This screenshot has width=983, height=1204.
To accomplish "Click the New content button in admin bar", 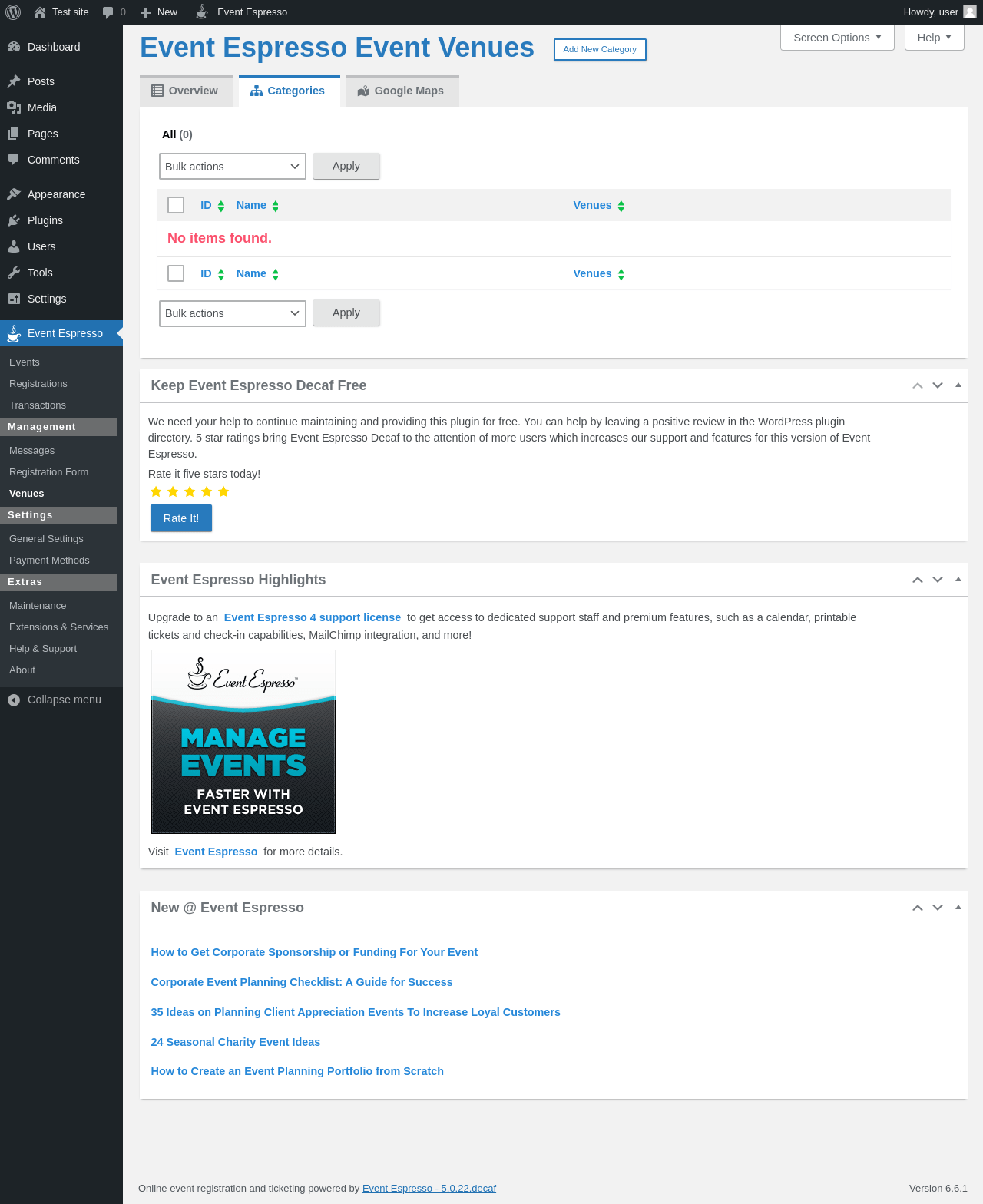I will pos(159,12).
